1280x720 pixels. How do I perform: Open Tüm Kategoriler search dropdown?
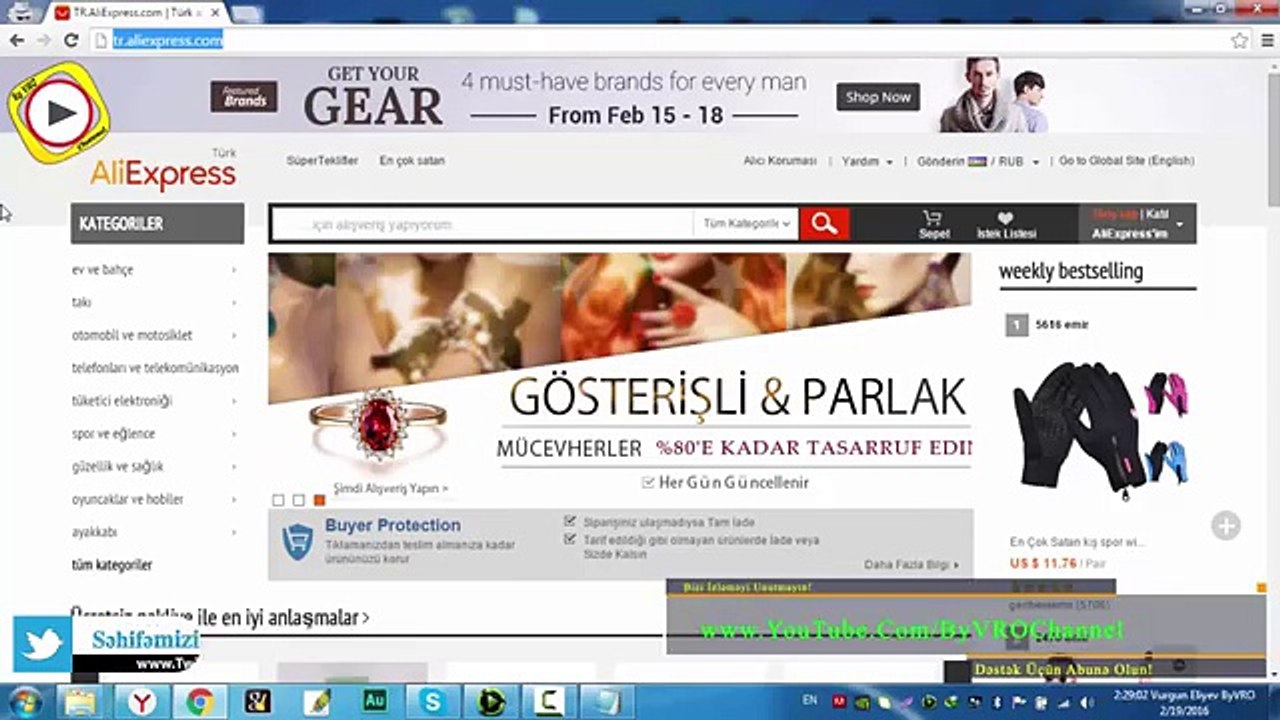coord(746,224)
